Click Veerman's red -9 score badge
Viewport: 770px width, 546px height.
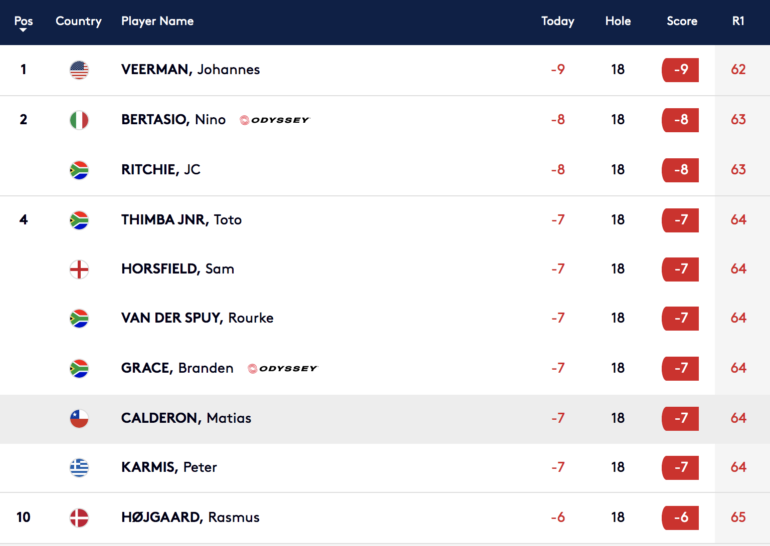[x=680, y=70]
